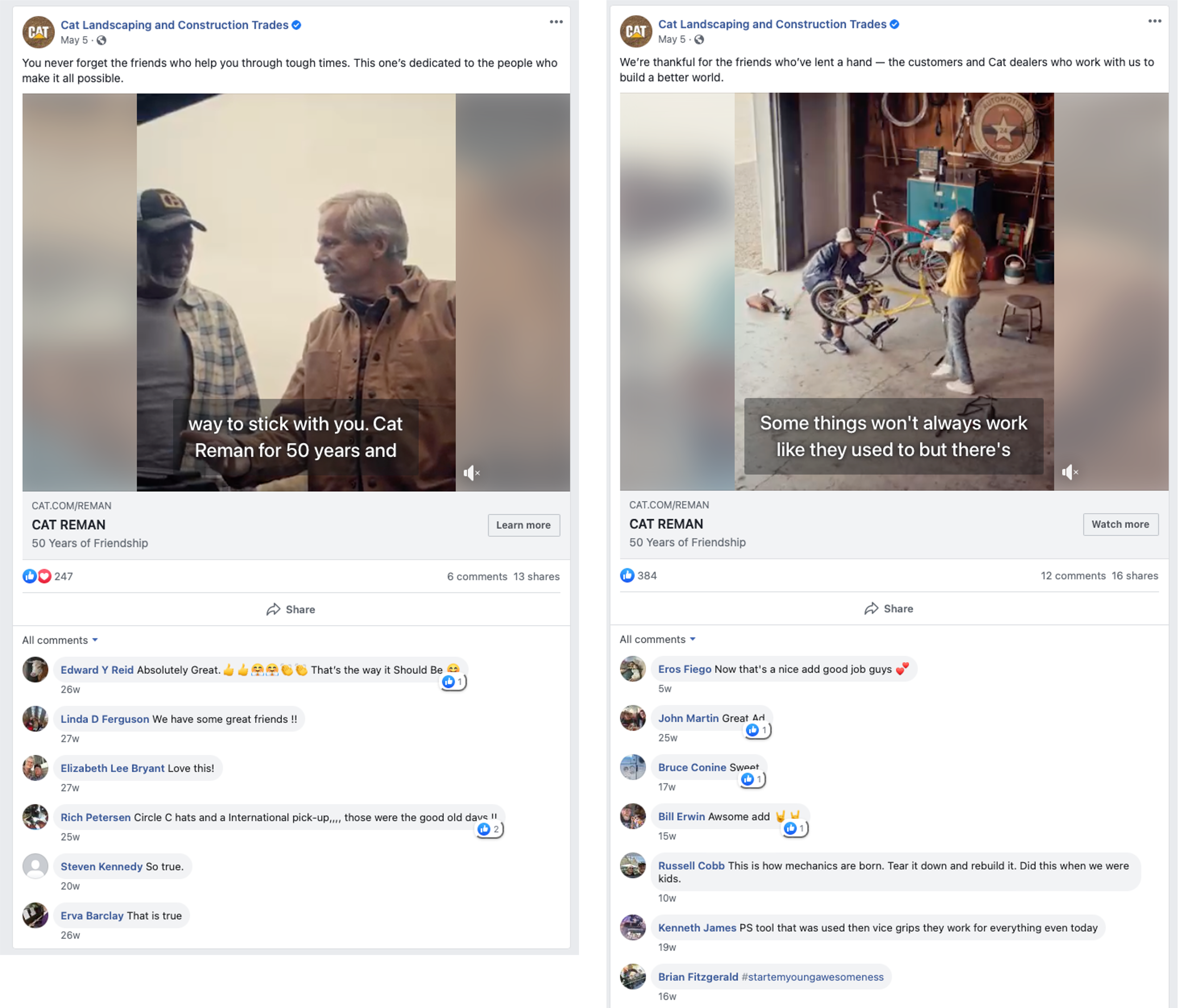Open the page name link on left post
This screenshot has width=1179, height=1008.
[175, 25]
